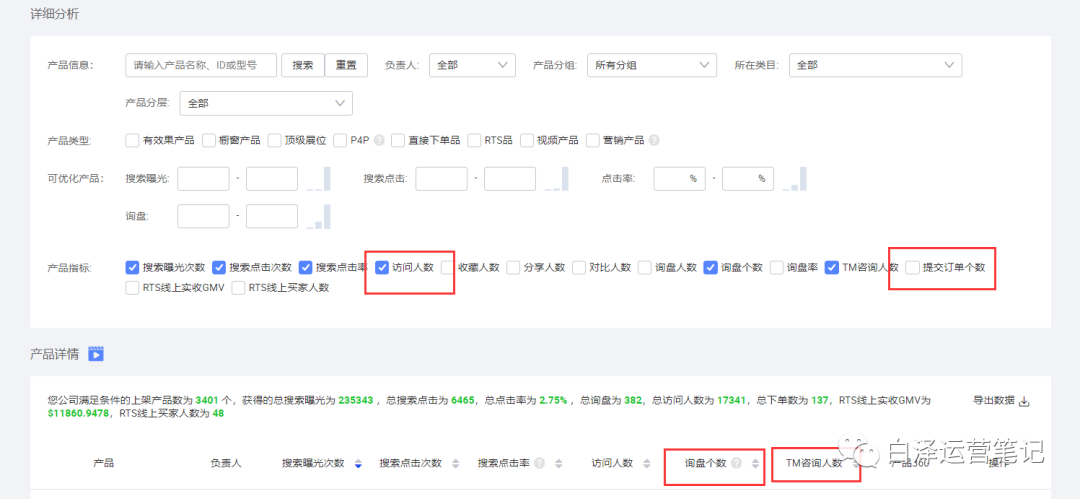The image size is (1080, 499).
Task: Check the 橱窗产品 checkbox
Action: [x=209, y=140]
